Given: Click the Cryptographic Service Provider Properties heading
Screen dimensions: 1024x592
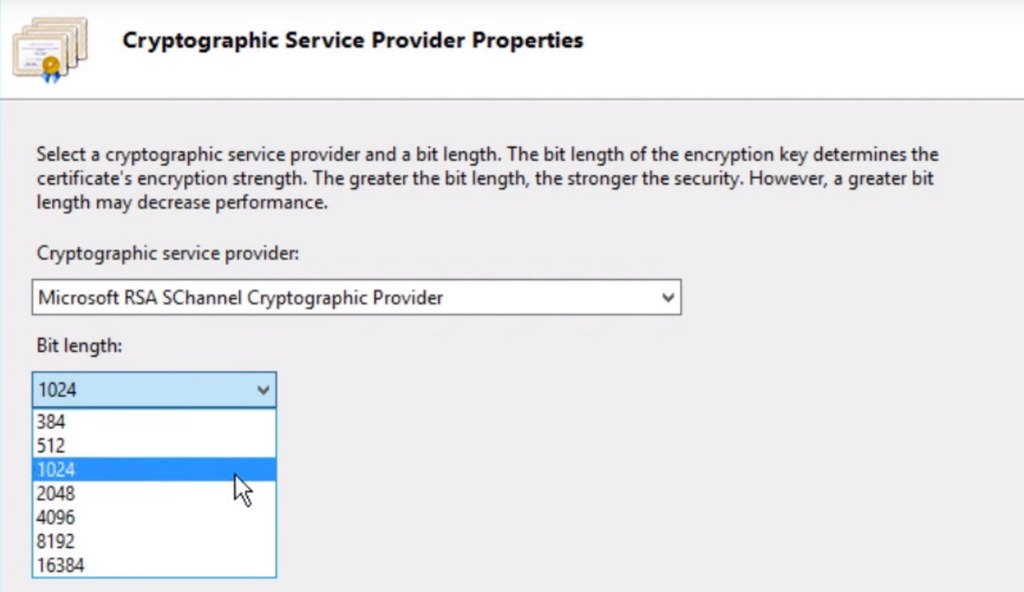Looking at the screenshot, I should pos(352,41).
